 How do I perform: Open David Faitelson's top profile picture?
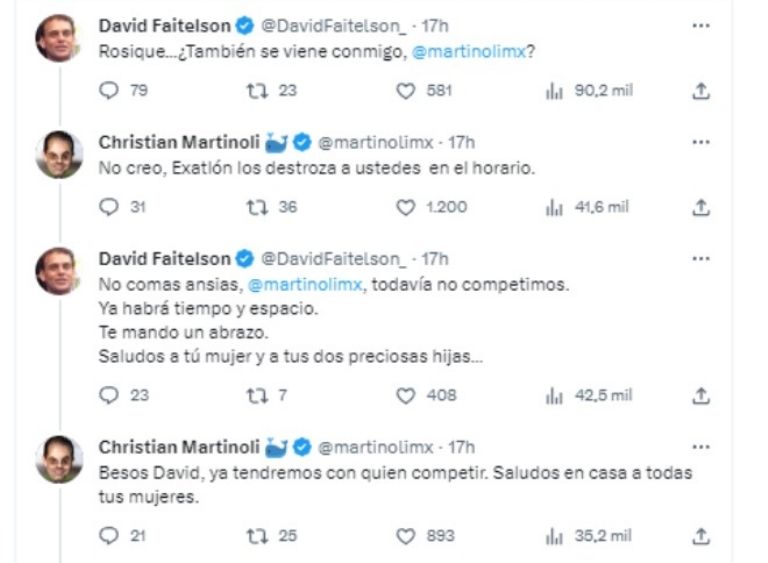tap(57, 38)
